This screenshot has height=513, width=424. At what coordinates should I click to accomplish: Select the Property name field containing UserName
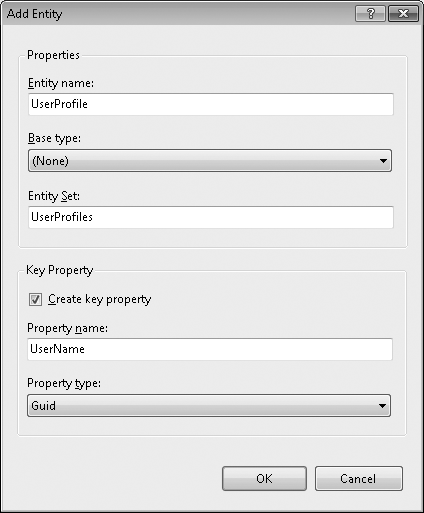[x=210, y=349]
